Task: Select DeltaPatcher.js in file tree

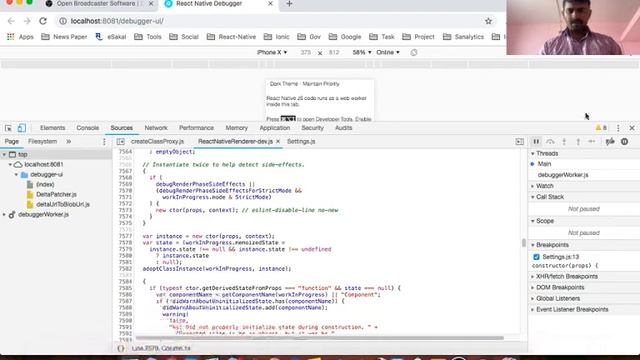Action: [x=56, y=195]
